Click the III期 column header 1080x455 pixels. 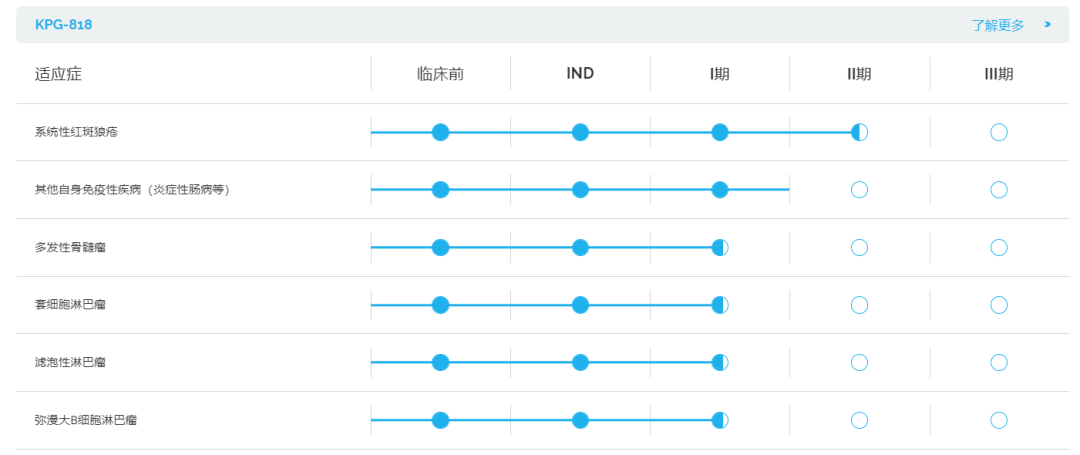(999, 74)
